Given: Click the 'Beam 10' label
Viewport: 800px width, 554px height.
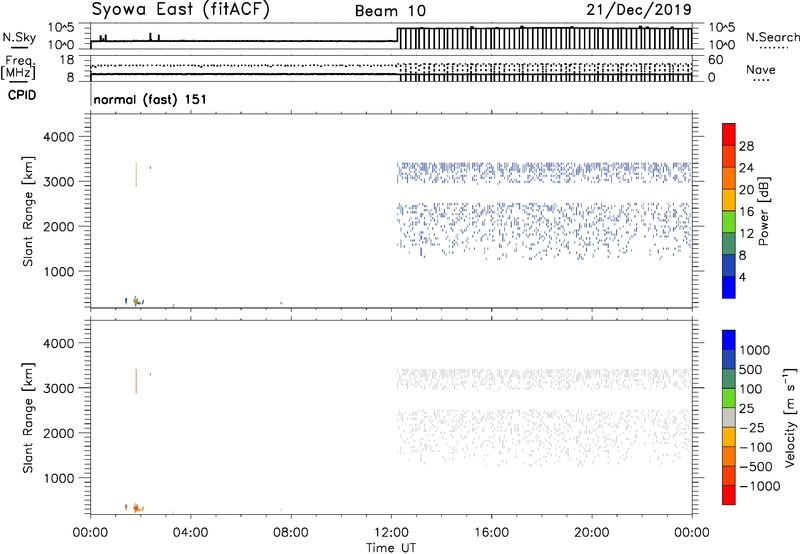Looking at the screenshot, I should pos(390,11).
